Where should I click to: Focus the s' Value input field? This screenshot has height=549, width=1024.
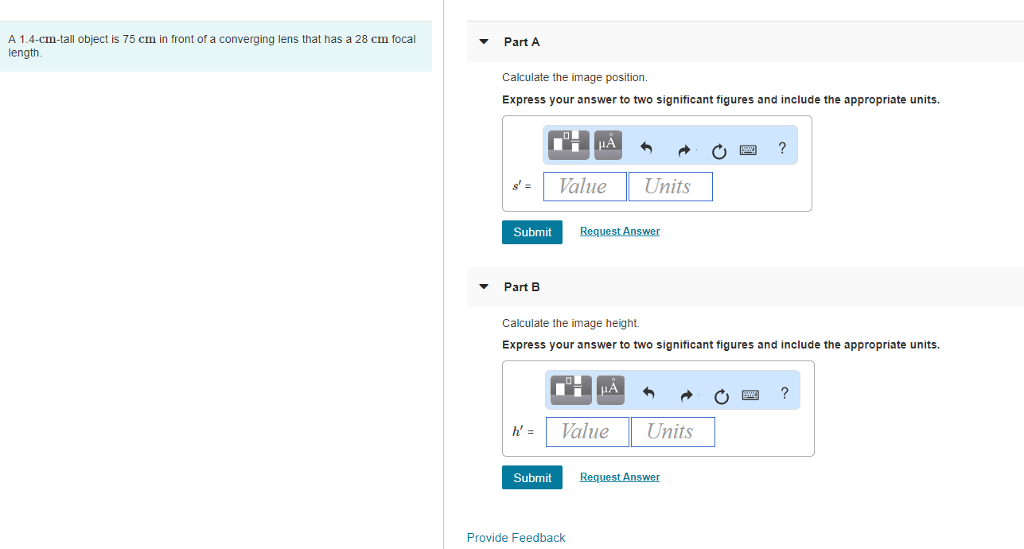coord(585,187)
